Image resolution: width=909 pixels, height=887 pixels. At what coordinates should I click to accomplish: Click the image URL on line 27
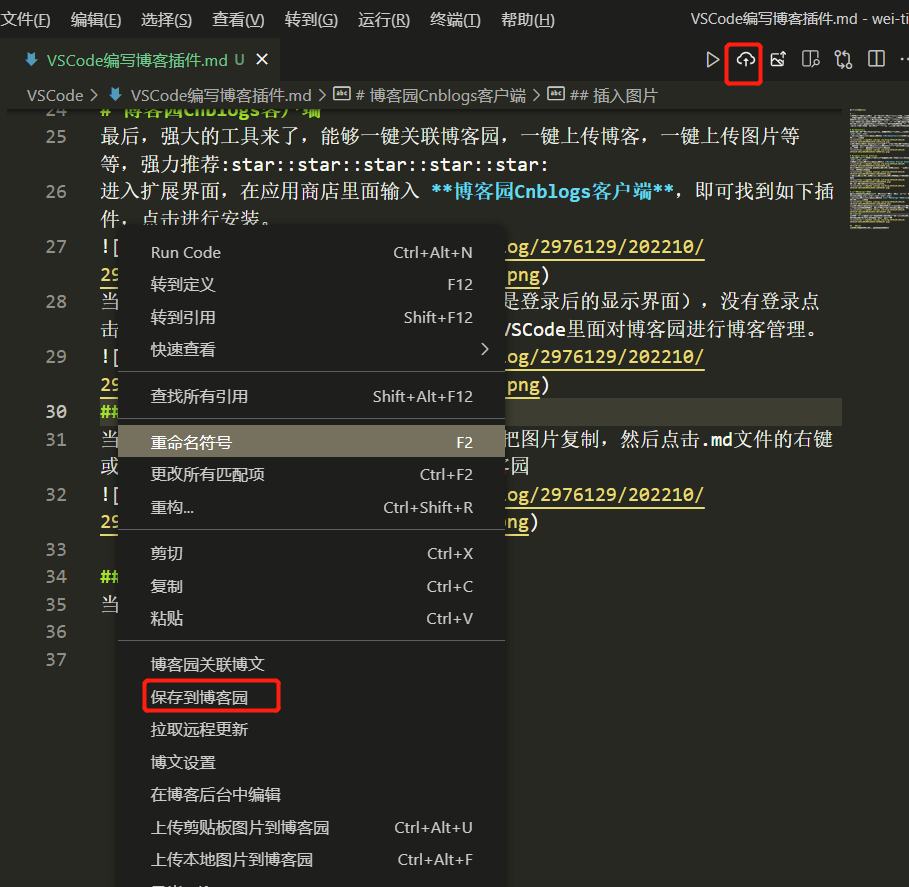(605, 248)
